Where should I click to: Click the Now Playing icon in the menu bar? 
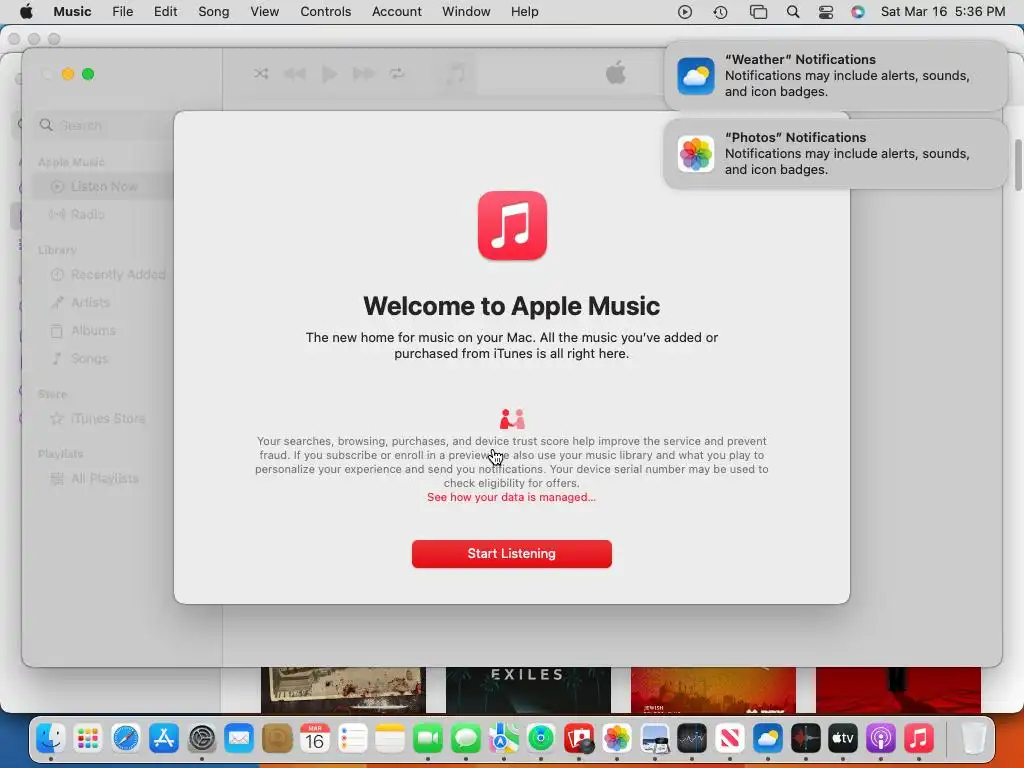point(684,12)
